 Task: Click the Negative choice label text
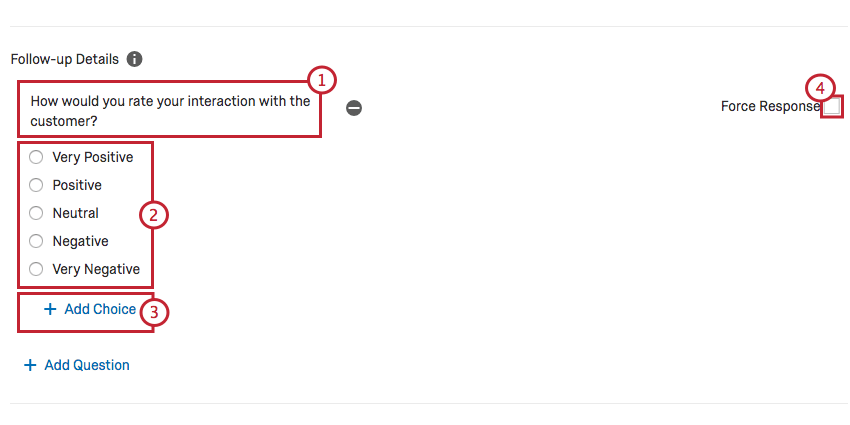point(80,241)
